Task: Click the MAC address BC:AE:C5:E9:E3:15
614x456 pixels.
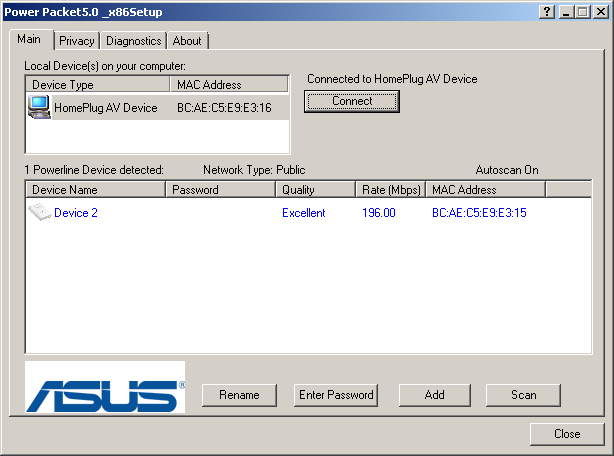Action: point(479,213)
